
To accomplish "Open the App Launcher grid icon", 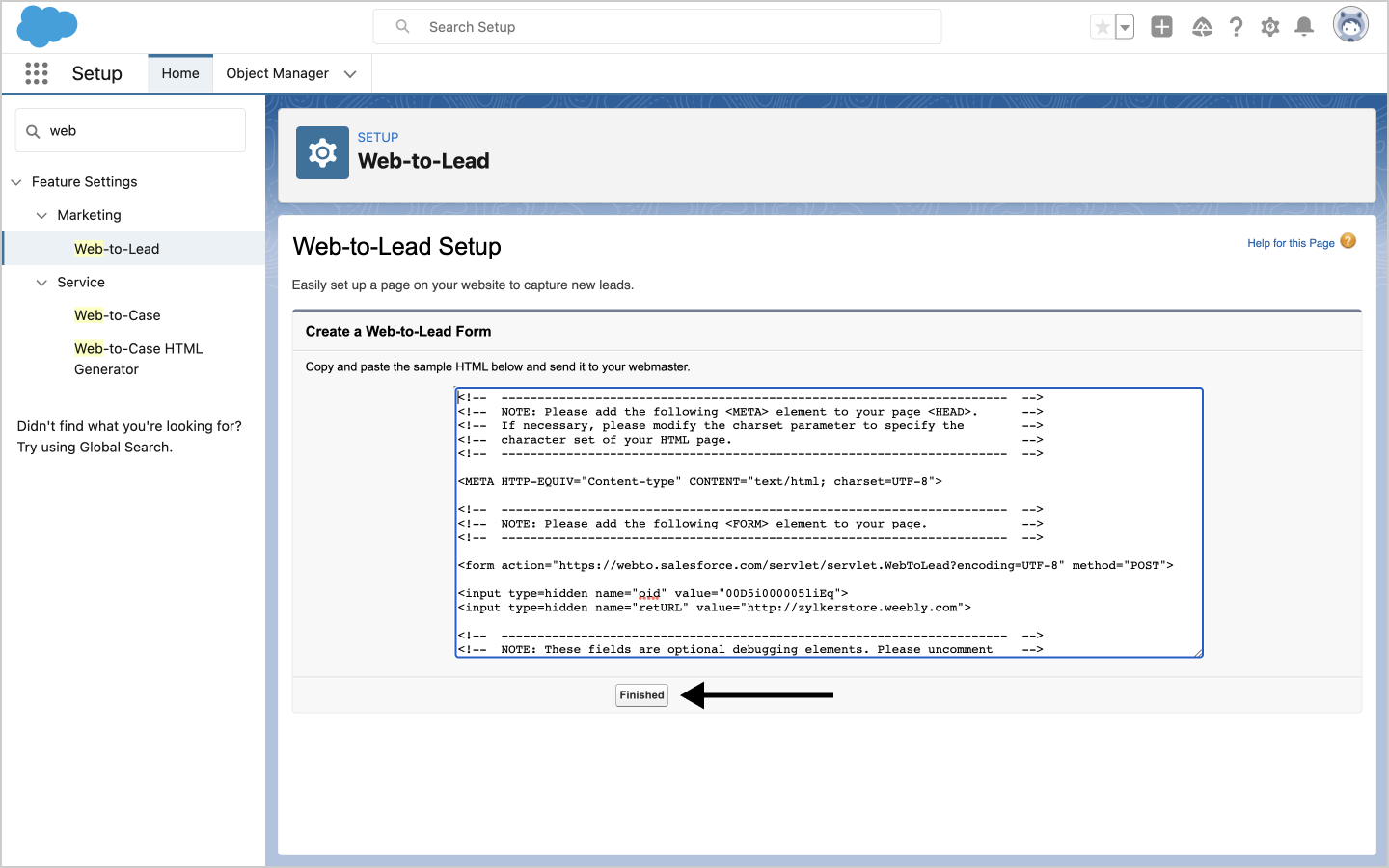I will tap(37, 73).
